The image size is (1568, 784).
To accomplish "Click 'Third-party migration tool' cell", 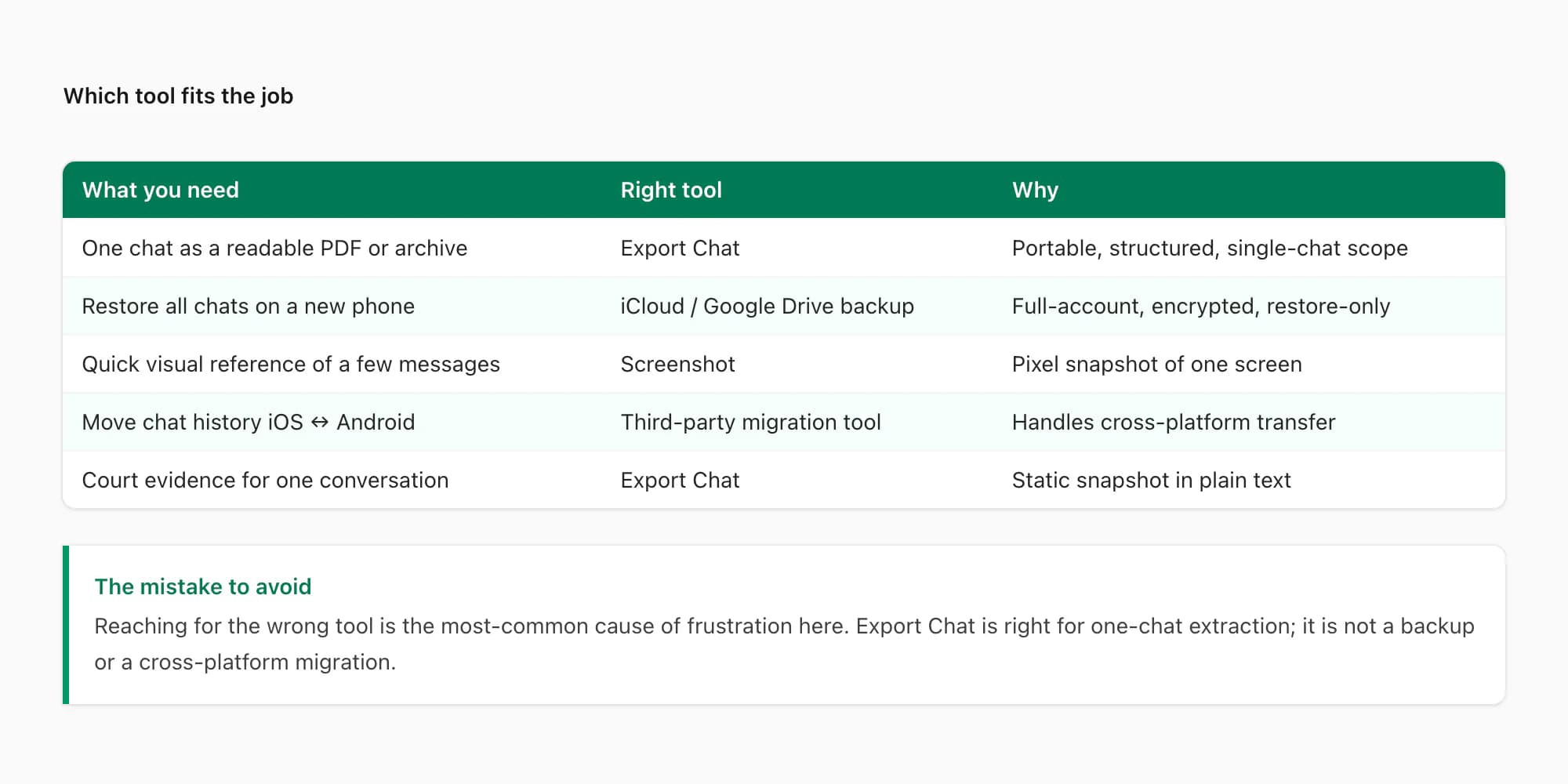I will (x=750, y=422).
